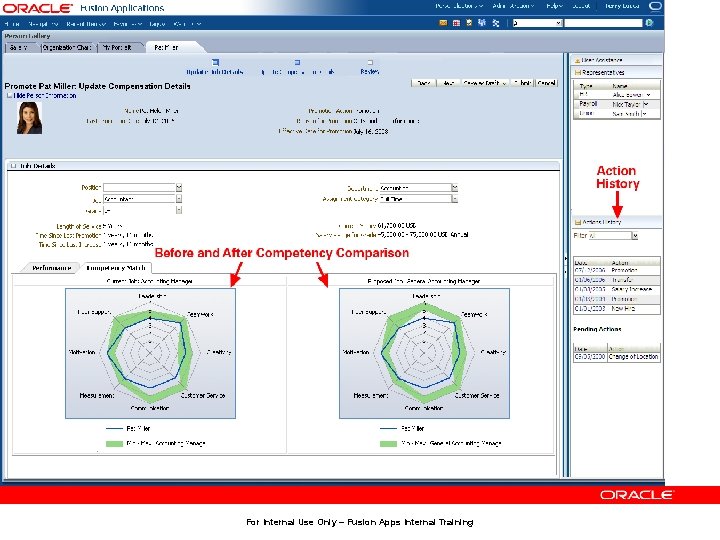The image size is (720, 540).
Task: Expand the User Assistance panel
Action: [578, 60]
